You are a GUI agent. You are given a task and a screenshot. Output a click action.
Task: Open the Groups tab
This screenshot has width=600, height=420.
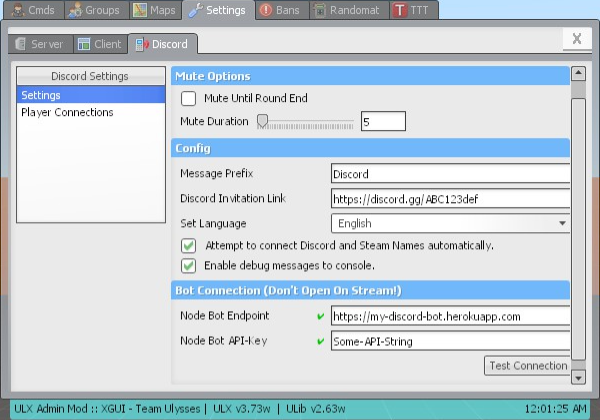[x=96, y=10]
